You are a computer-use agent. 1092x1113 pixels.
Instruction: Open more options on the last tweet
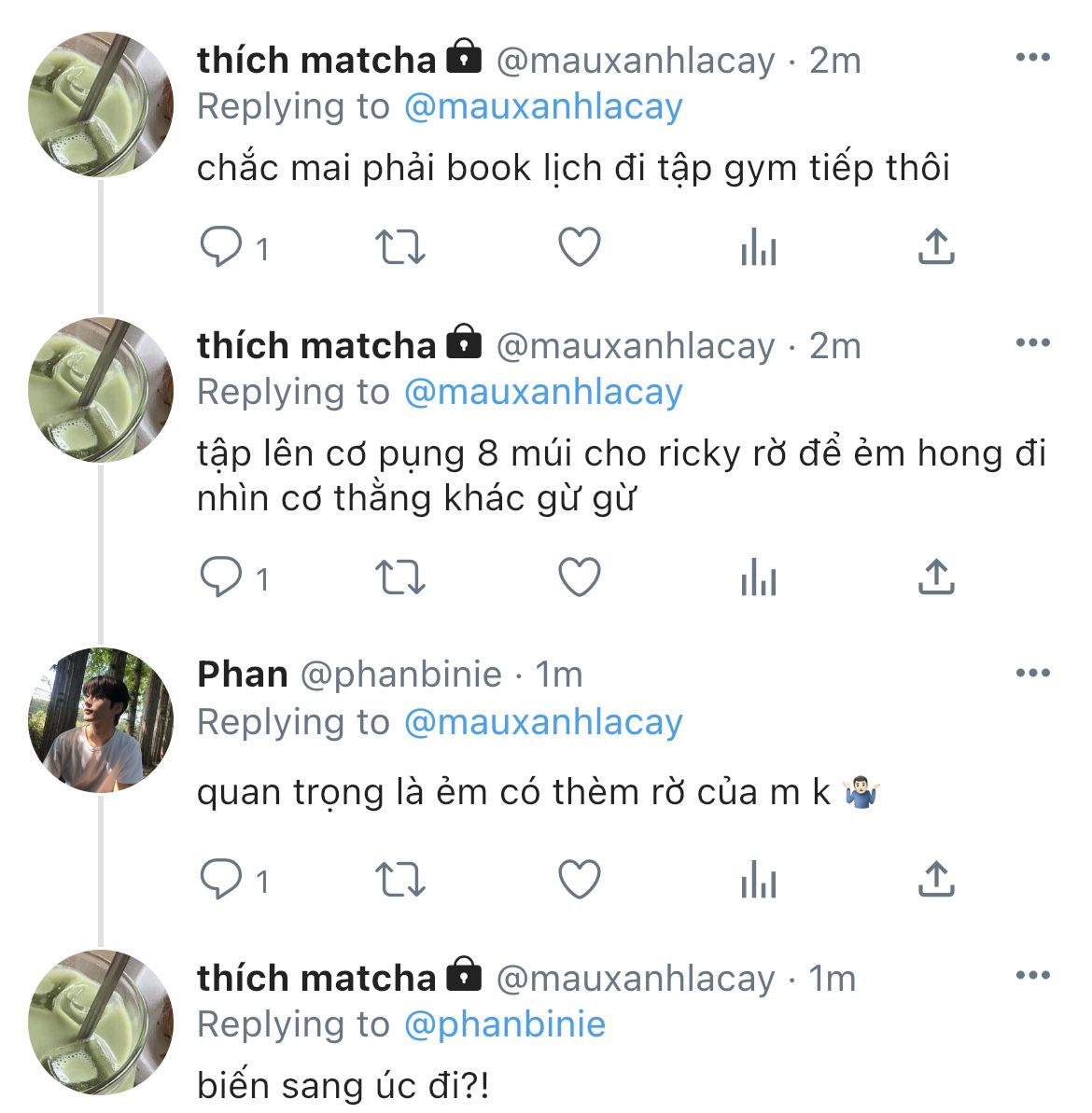[1032, 976]
